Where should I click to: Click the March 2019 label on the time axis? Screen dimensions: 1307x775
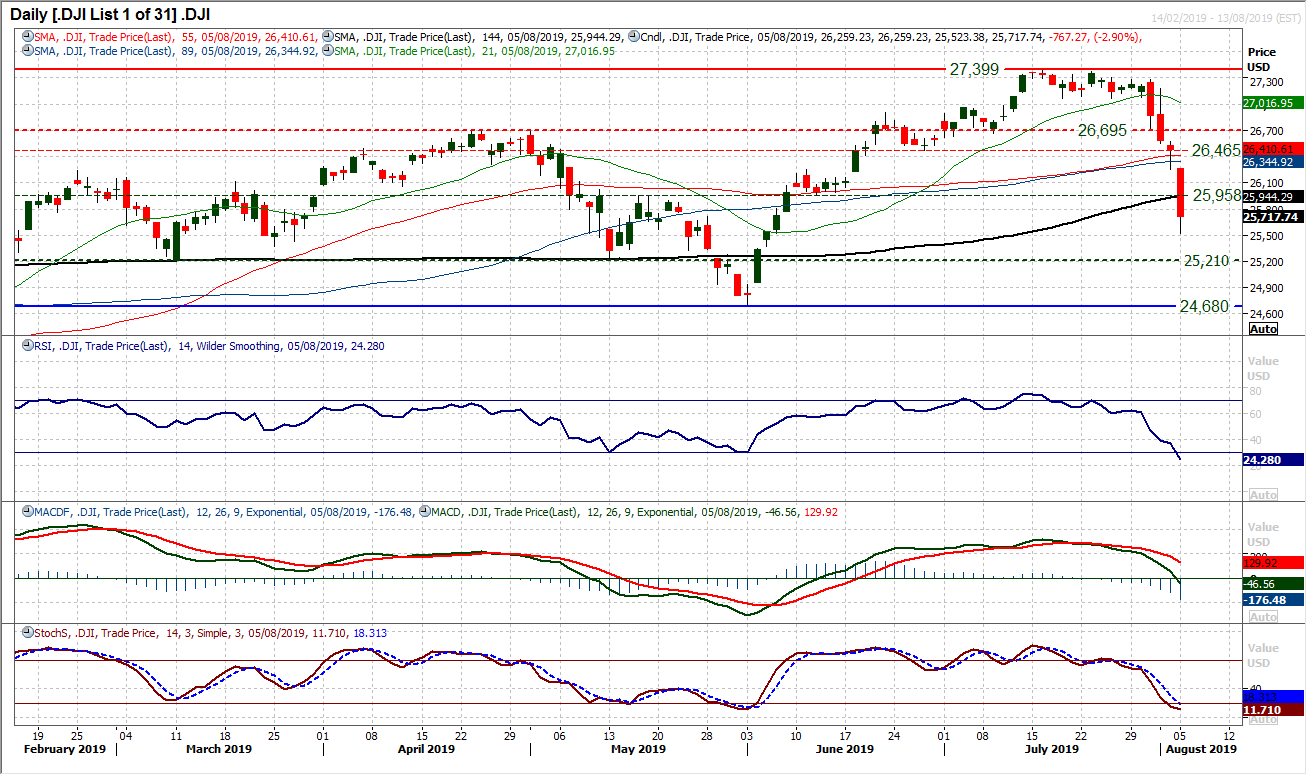[x=221, y=748]
